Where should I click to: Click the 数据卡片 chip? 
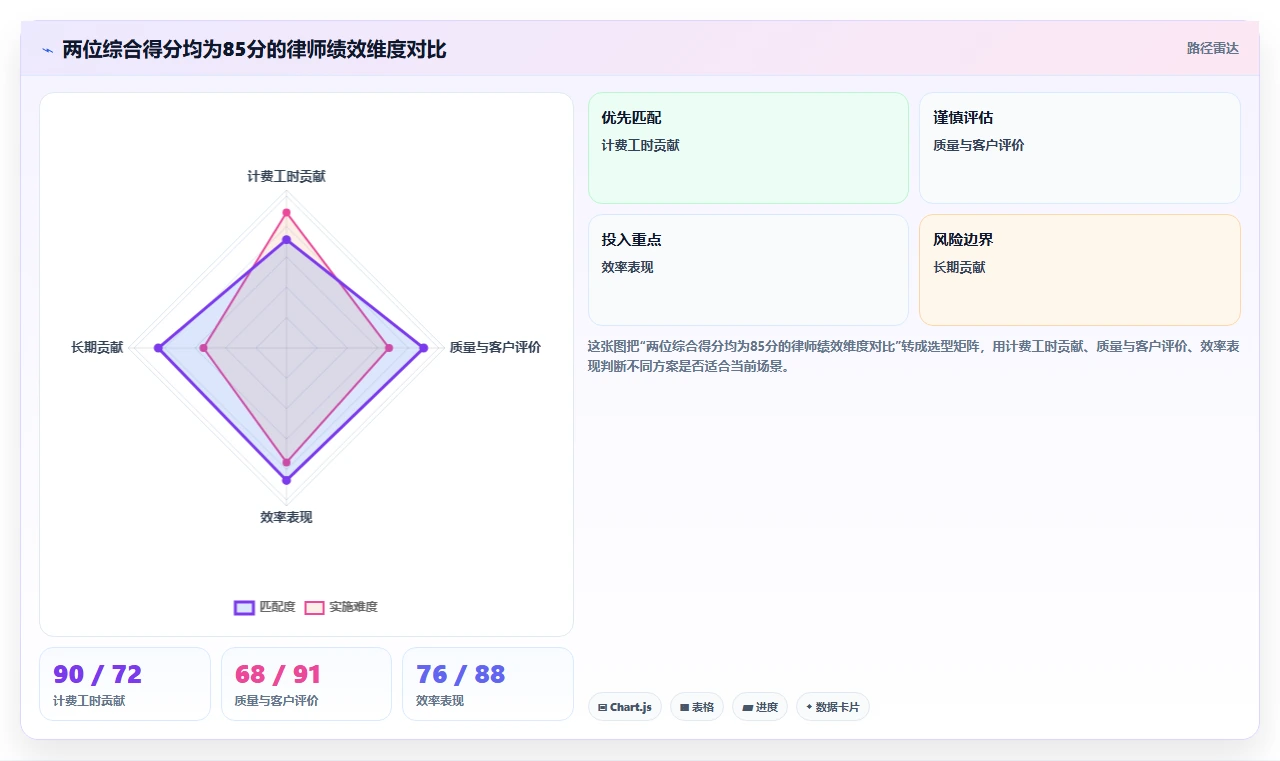pyautogui.click(x=833, y=707)
